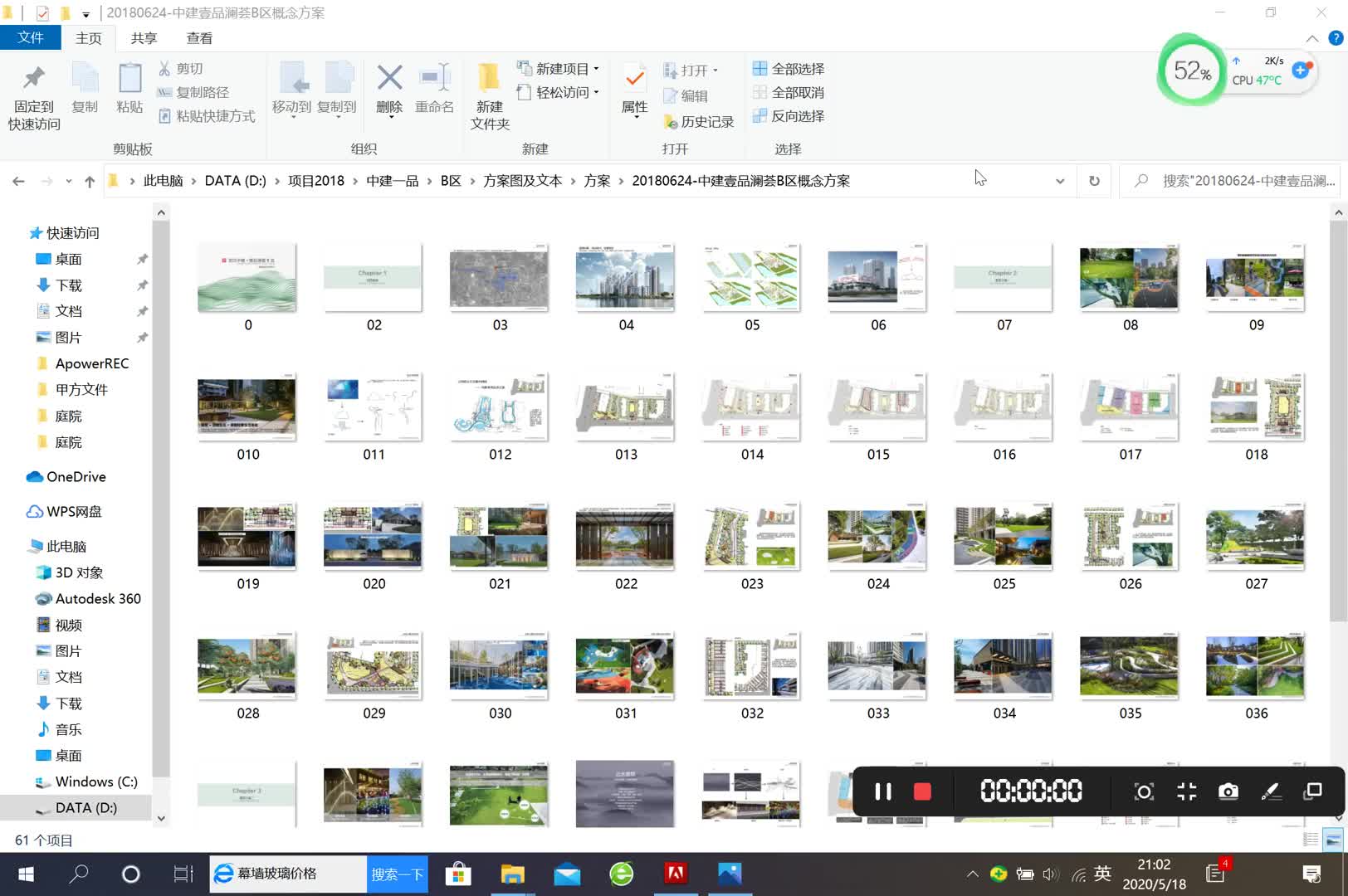This screenshot has height=896, width=1348.
Task: Stop the screen recording
Action: (922, 791)
